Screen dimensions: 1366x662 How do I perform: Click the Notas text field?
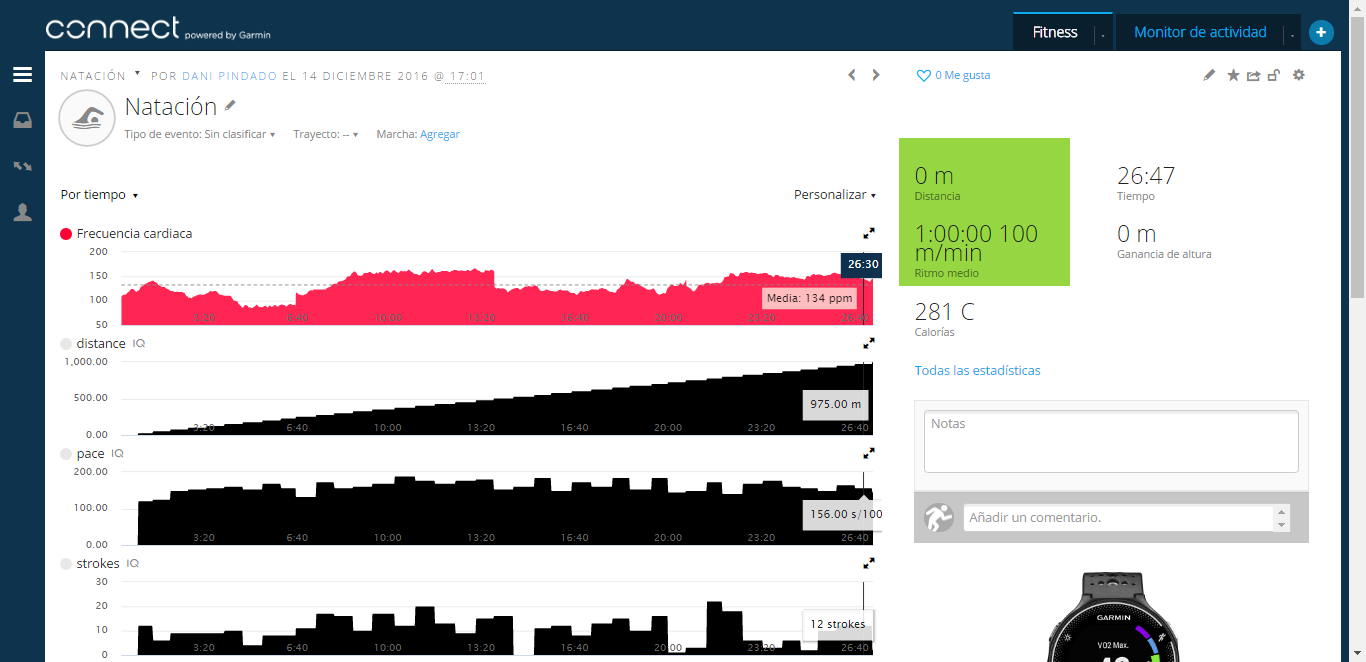(x=1111, y=440)
